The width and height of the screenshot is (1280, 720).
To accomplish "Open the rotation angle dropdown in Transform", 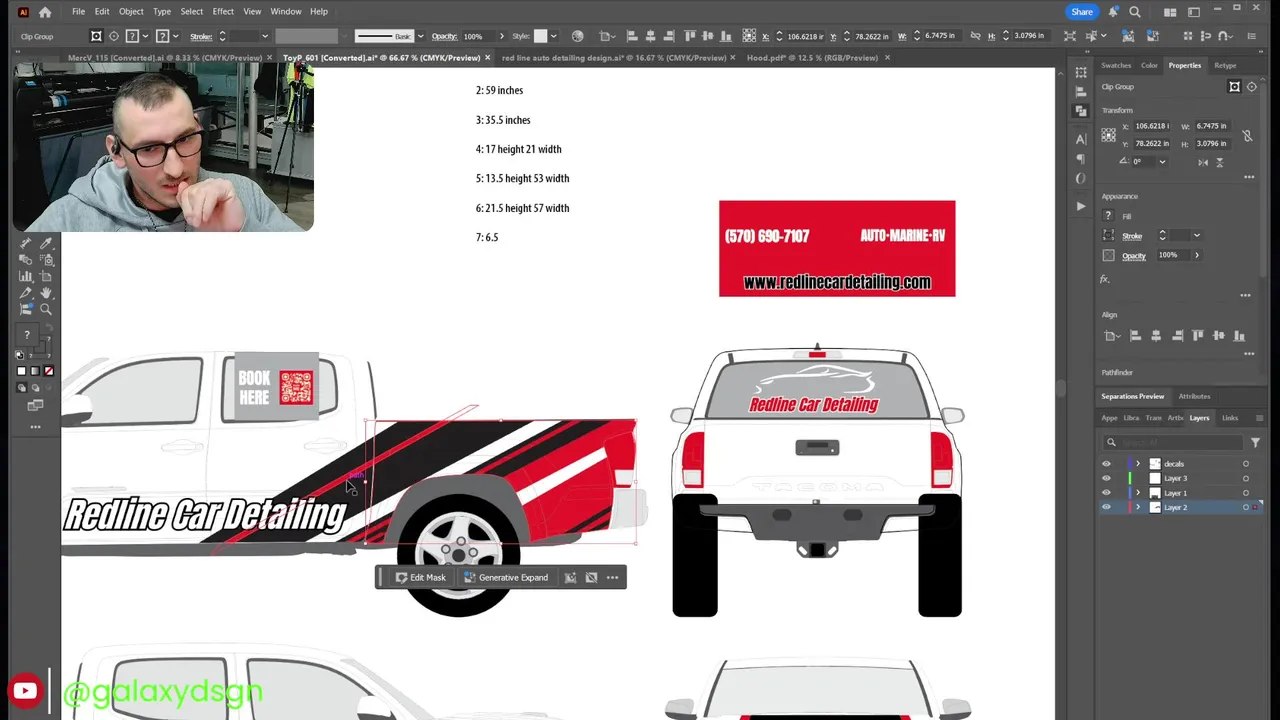I will pyautogui.click(x=1162, y=162).
